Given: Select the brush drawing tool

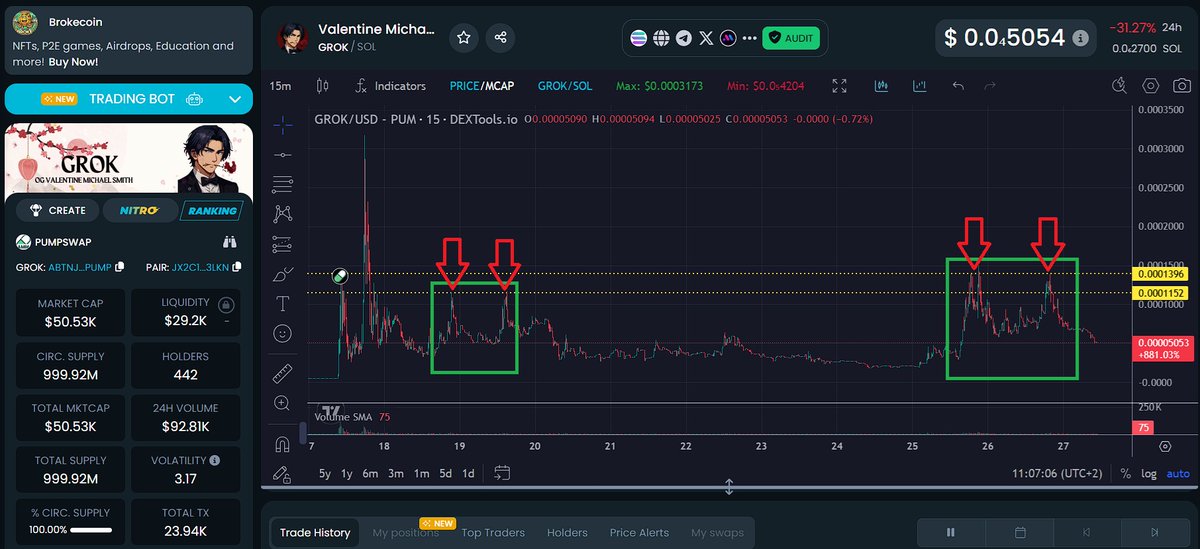Looking at the screenshot, I should click(x=283, y=273).
